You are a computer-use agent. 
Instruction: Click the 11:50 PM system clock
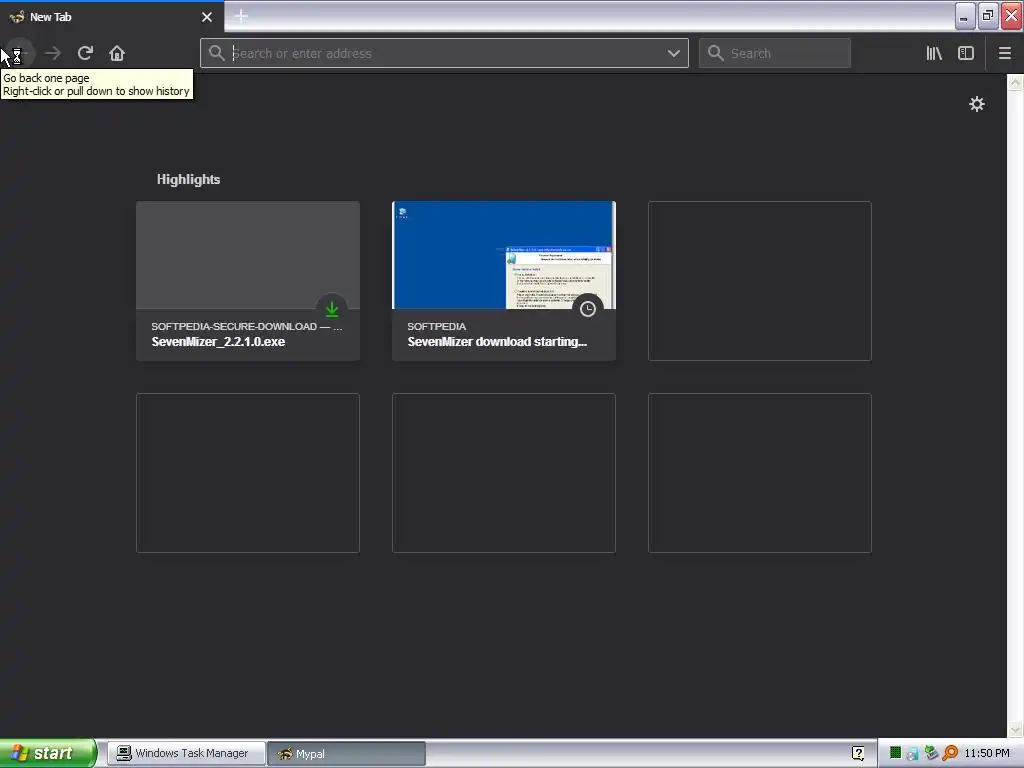click(x=987, y=753)
